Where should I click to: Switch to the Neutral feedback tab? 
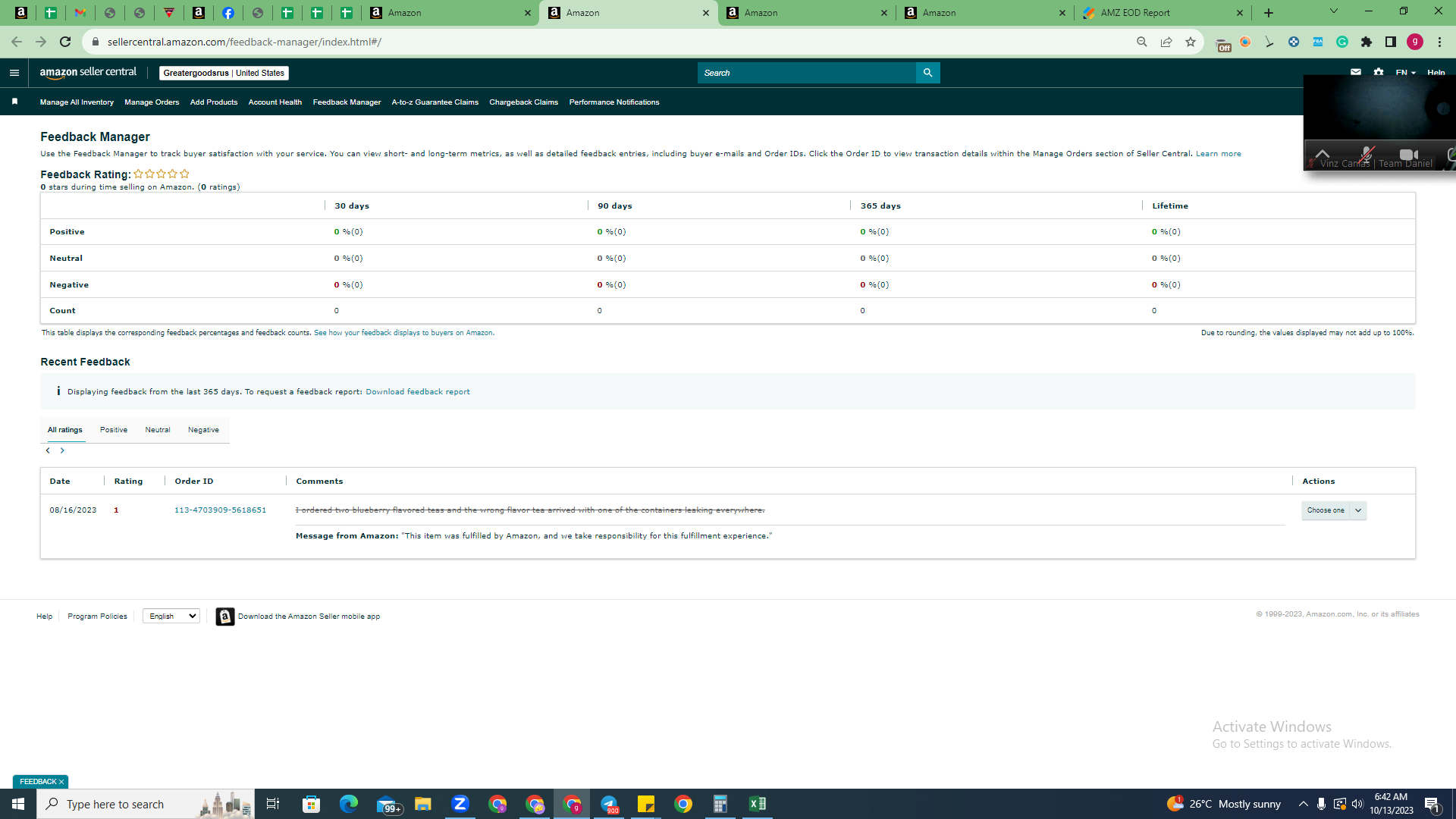[x=158, y=430]
